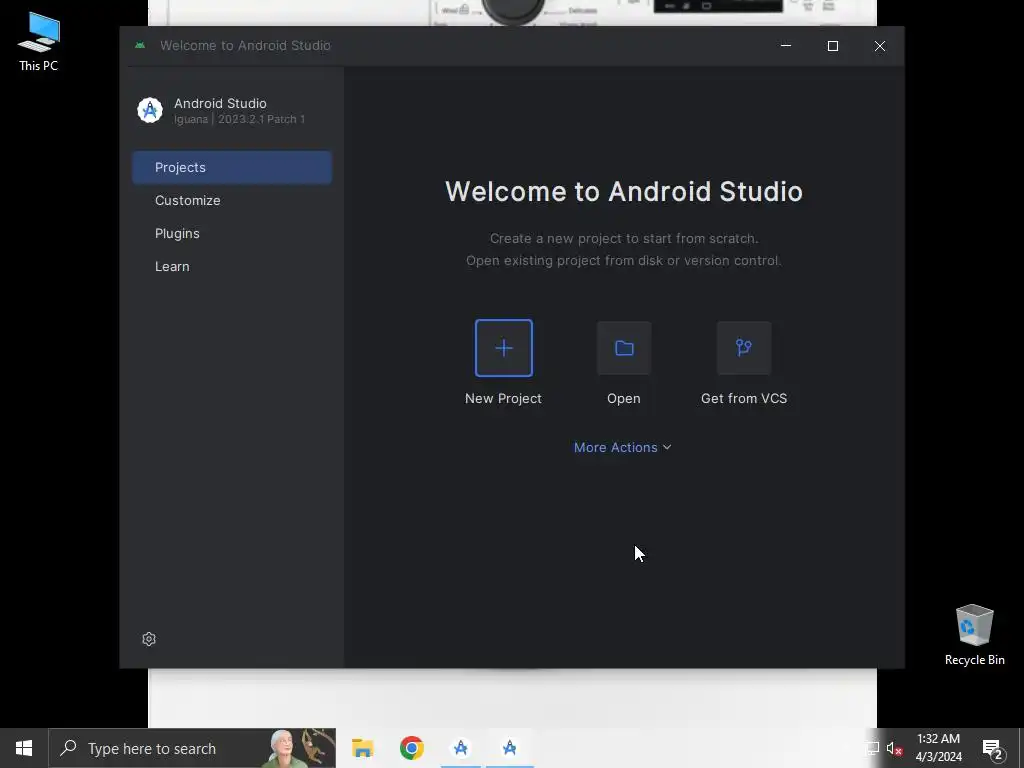Click the Android Studio logo in the sidebar

pyautogui.click(x=150, y=110)
